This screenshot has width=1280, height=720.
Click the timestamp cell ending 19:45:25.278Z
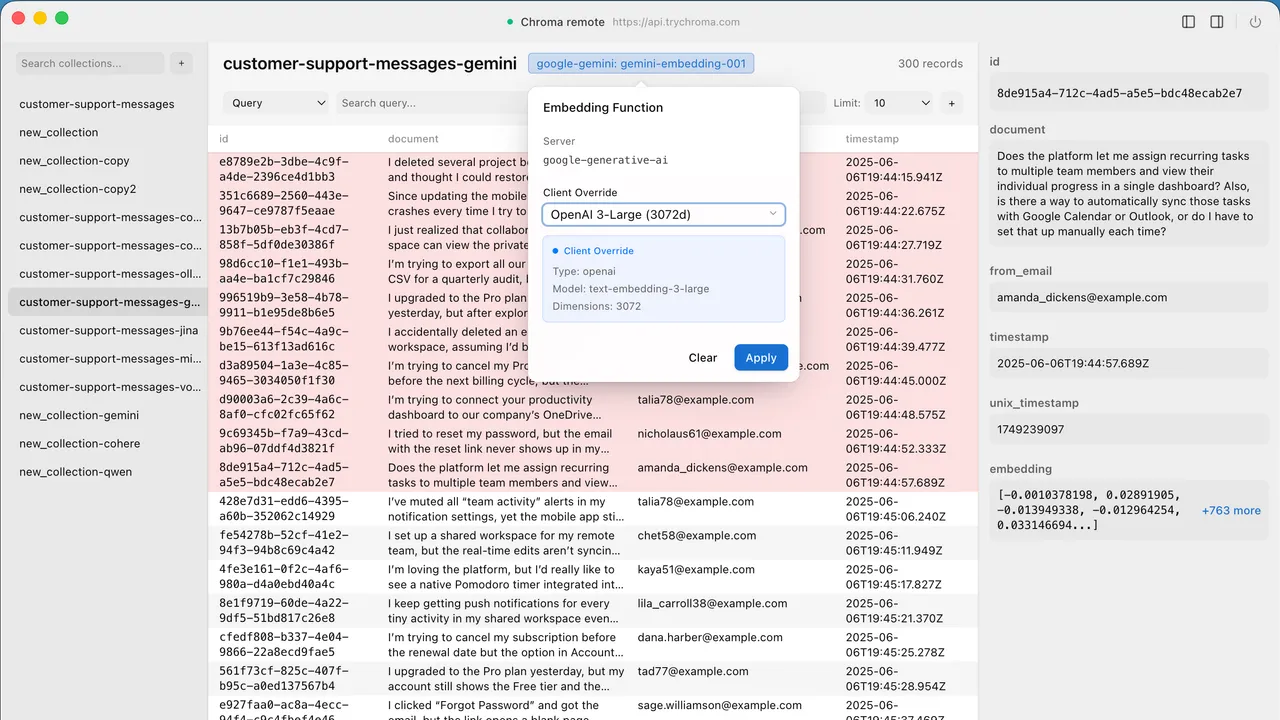pos(896,645)
